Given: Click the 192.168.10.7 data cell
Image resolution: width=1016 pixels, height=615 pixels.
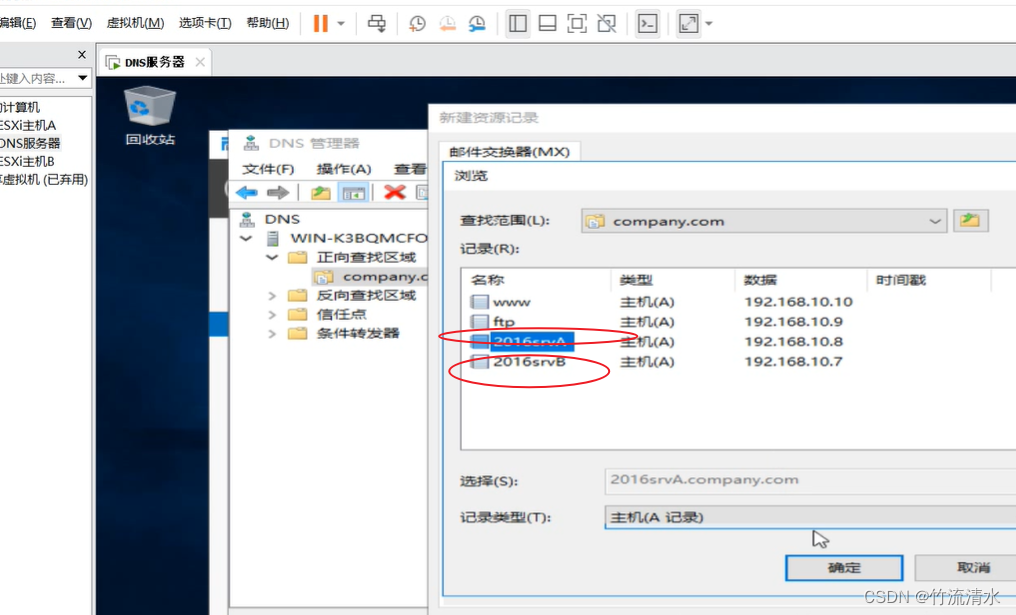Looking at the screenshot, I should point(793,362).
